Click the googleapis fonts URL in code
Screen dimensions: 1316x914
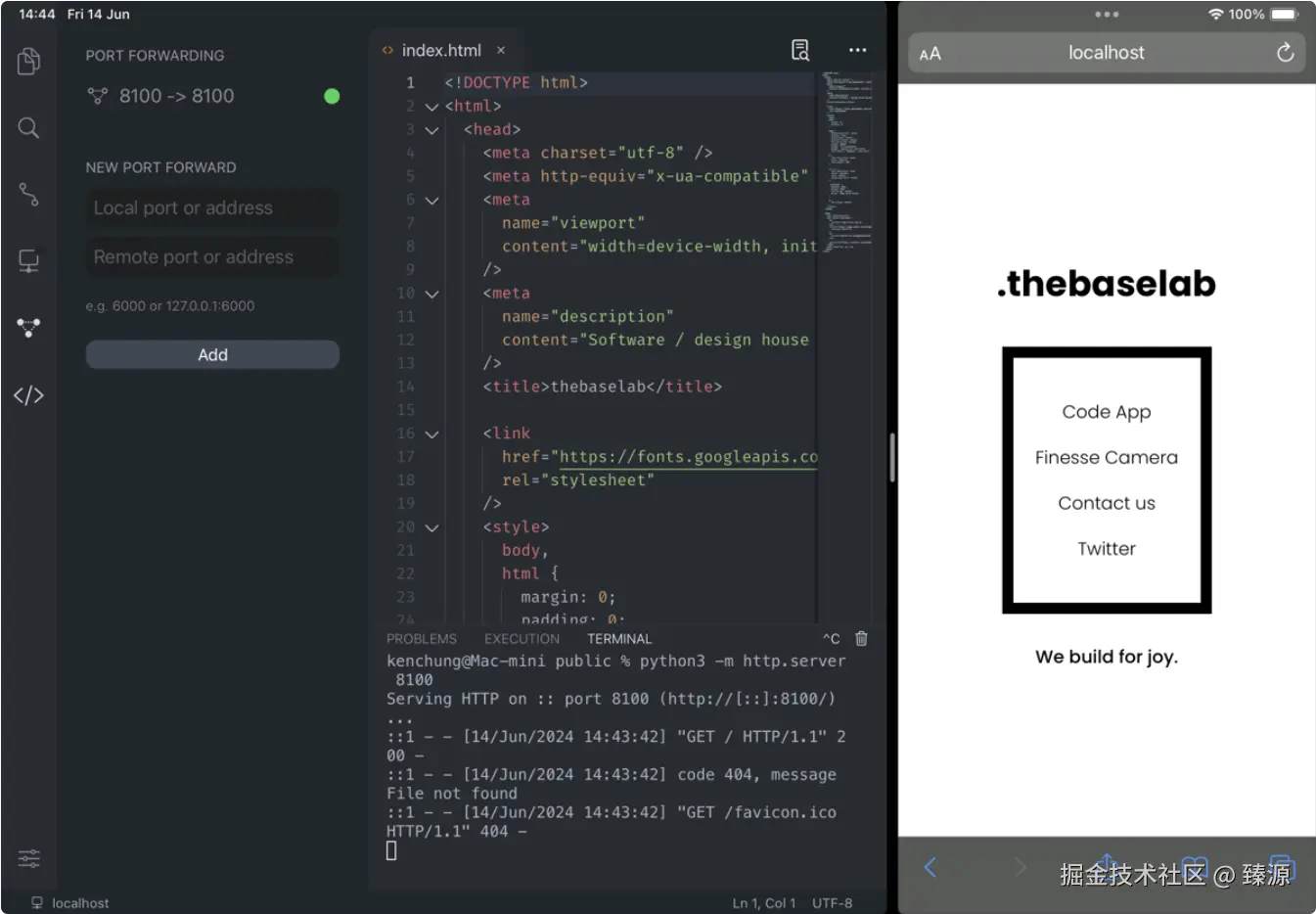point(688,457)
